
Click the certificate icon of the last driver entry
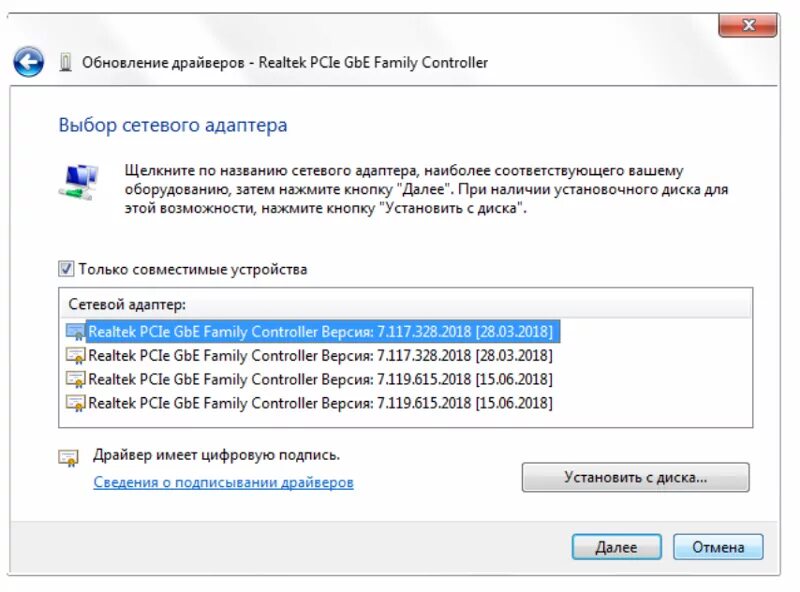point(76,403)
